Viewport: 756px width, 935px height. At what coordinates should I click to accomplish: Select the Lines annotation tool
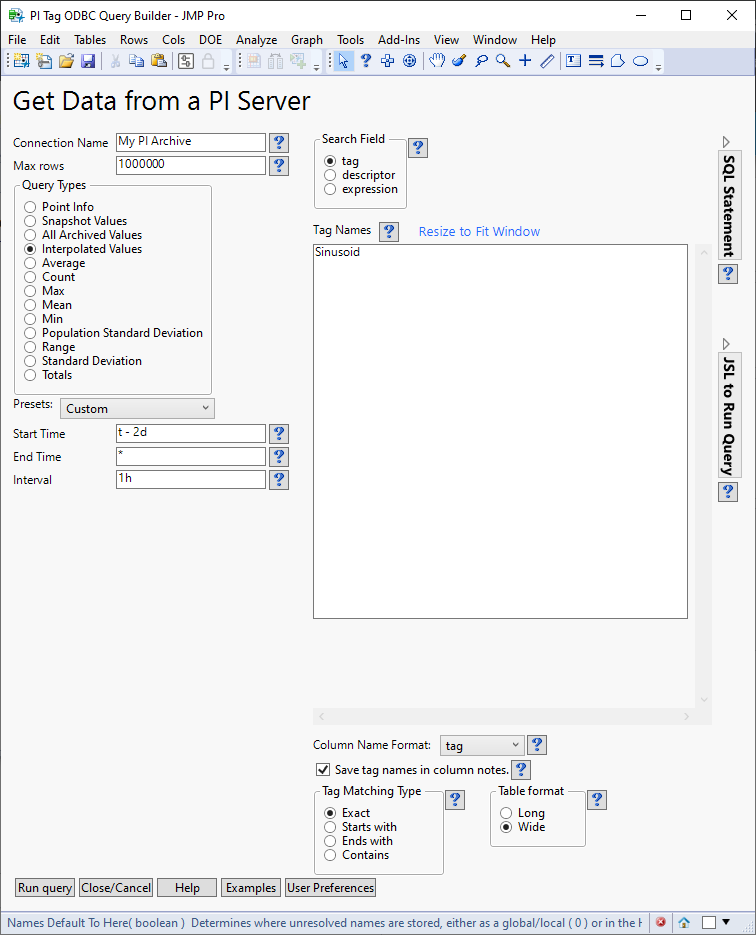click(x=596, y=61)
